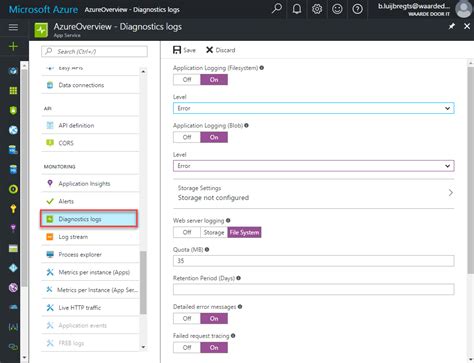Viewport: 474px width, 363px height.
Task: Open Blob logging Level dropdown
Action: click(x=313, y=166)
